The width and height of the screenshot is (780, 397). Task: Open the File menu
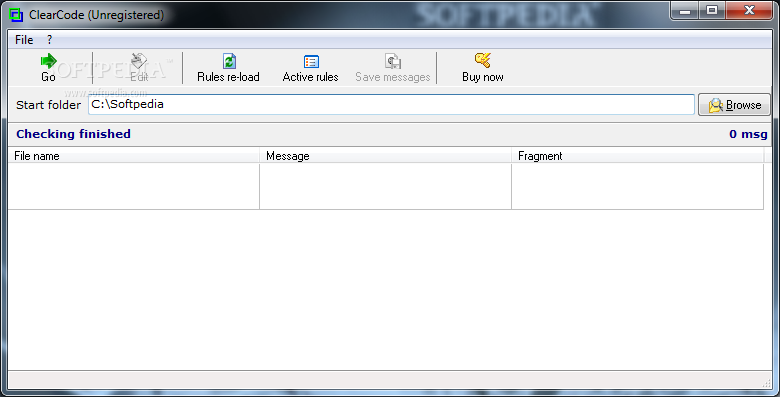coord(24,40)
